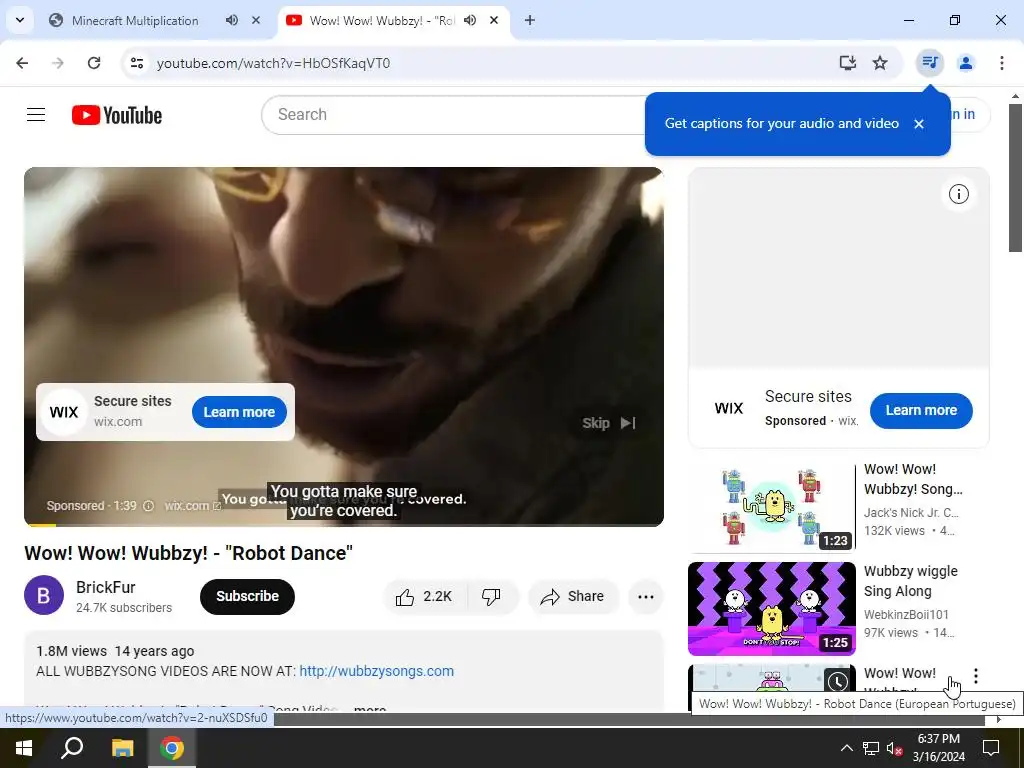Open the wubbzysongs.com link in description

tap(377, 671)
